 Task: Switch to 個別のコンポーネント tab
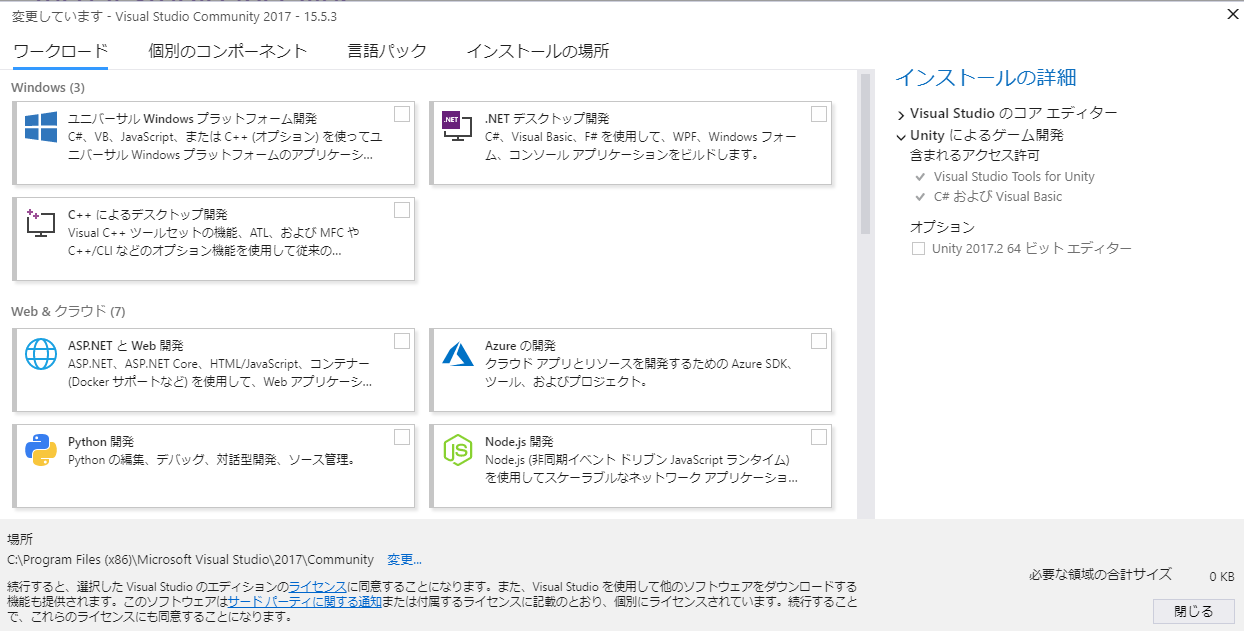227,51
